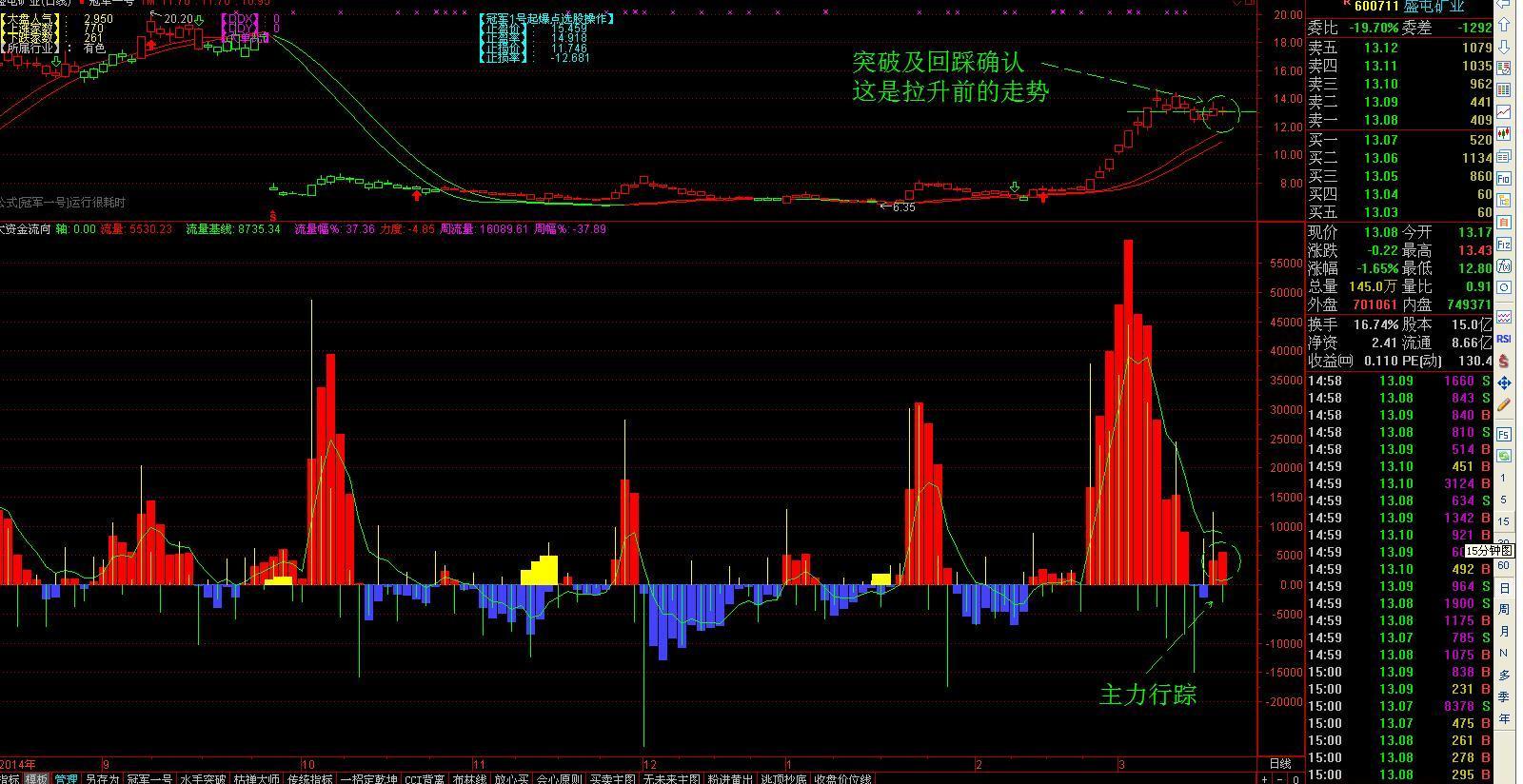Open the Fiz icon in the side toolbar

tap(1504, 245)
